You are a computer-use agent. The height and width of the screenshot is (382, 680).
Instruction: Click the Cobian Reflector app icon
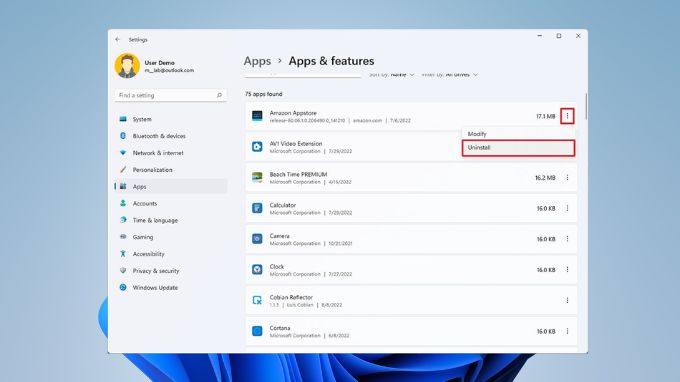click(x=257, y=300)
